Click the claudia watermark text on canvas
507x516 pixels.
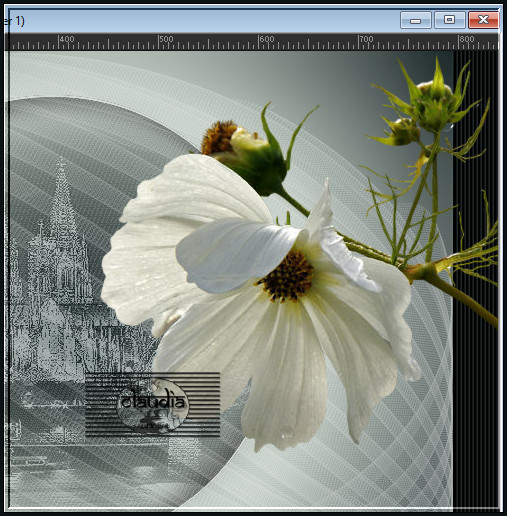pyautogui.click(x=153, y=401)
